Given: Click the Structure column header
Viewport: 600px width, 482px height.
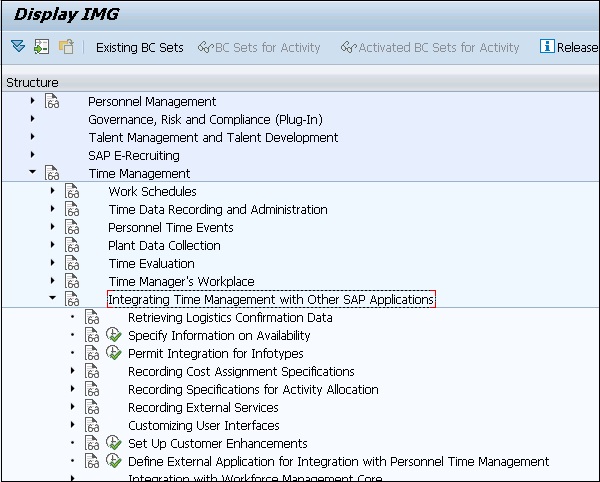Looking at the screenshot, I should tap(32, 82).
